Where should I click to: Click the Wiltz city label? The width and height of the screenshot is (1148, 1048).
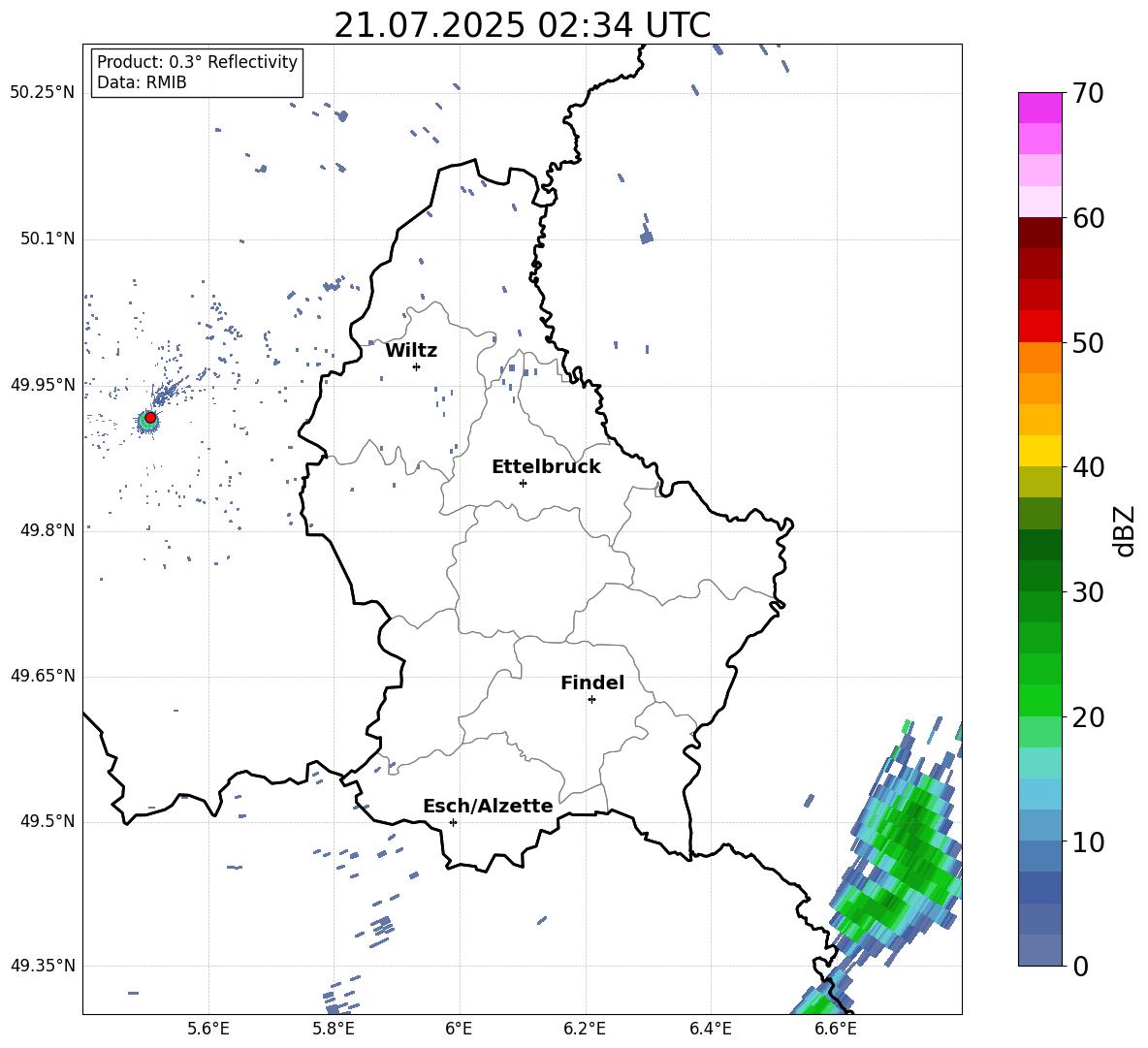click(x=411, y=351)
